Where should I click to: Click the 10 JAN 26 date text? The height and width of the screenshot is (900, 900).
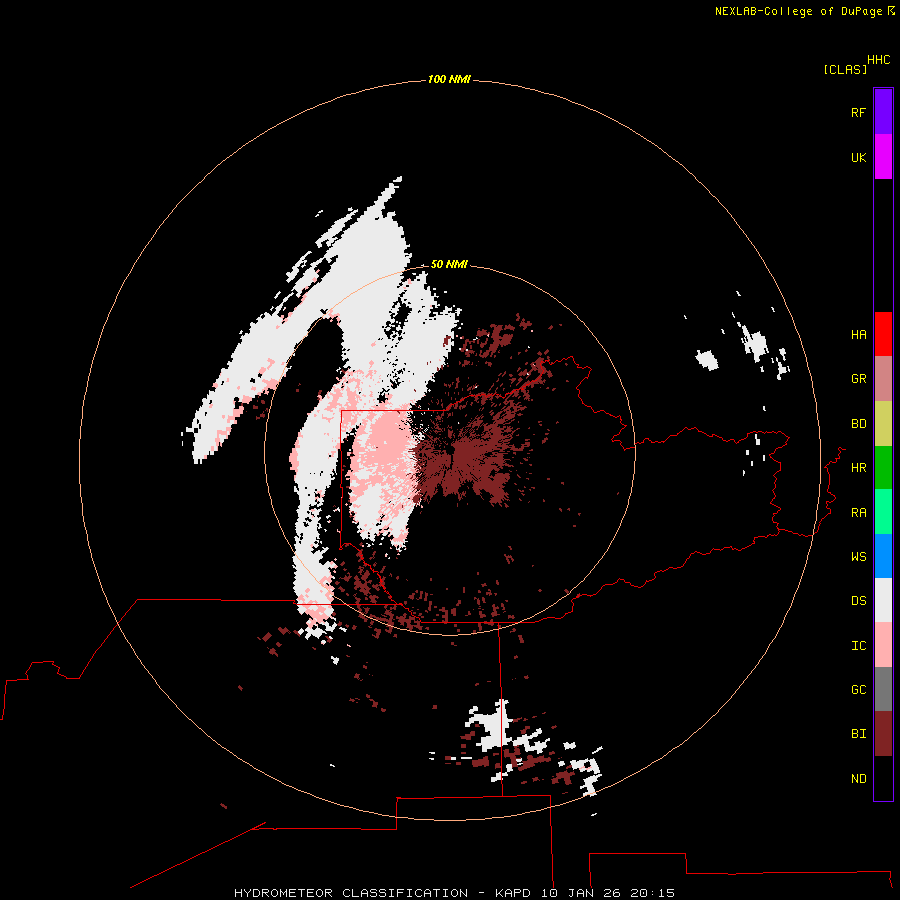point(581,893)
